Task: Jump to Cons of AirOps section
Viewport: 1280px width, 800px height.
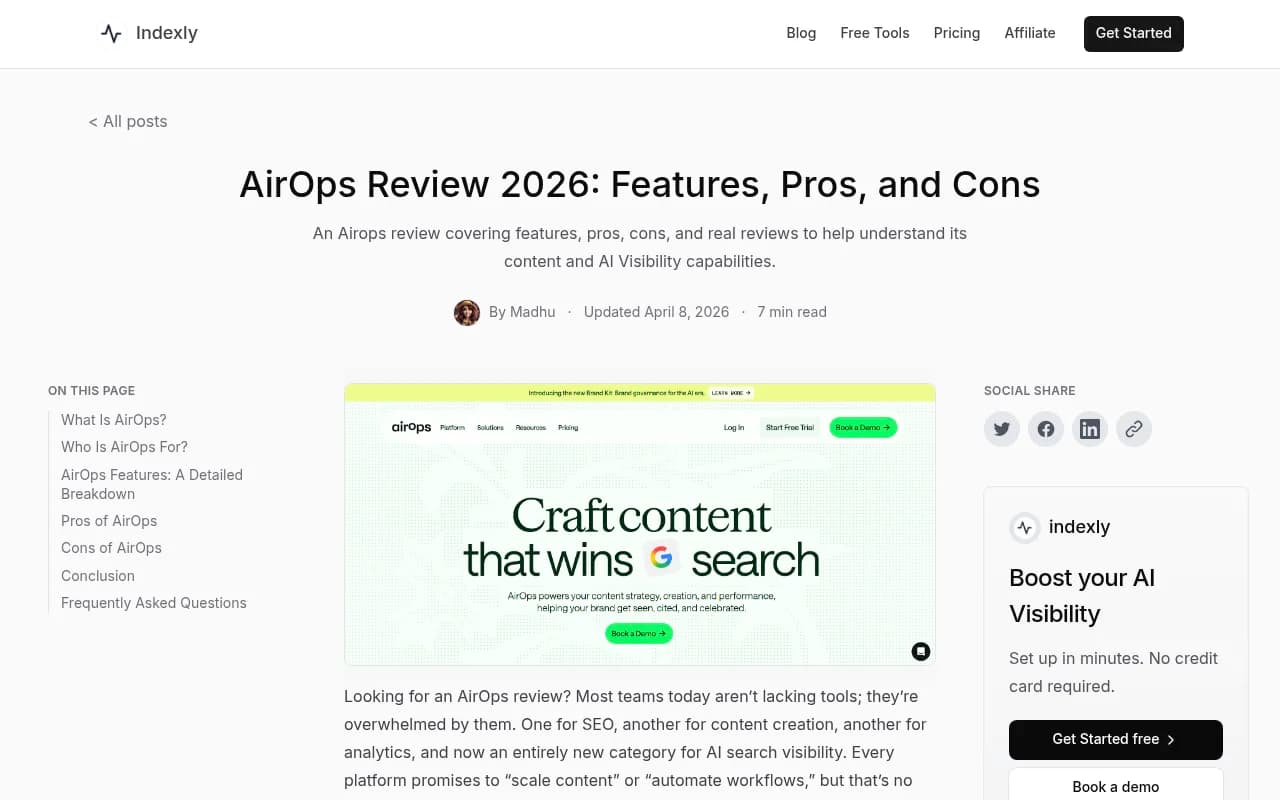Action: point(111,548)
